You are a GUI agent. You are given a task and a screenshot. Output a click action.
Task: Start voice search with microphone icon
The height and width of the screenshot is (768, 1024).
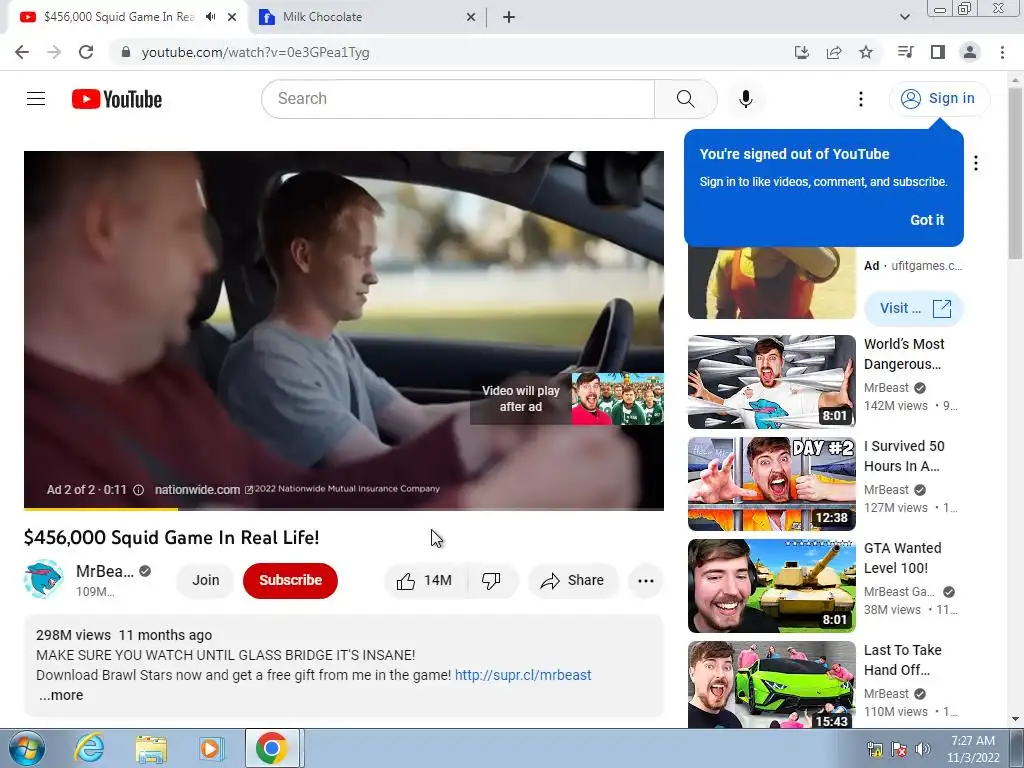point(745,99)
